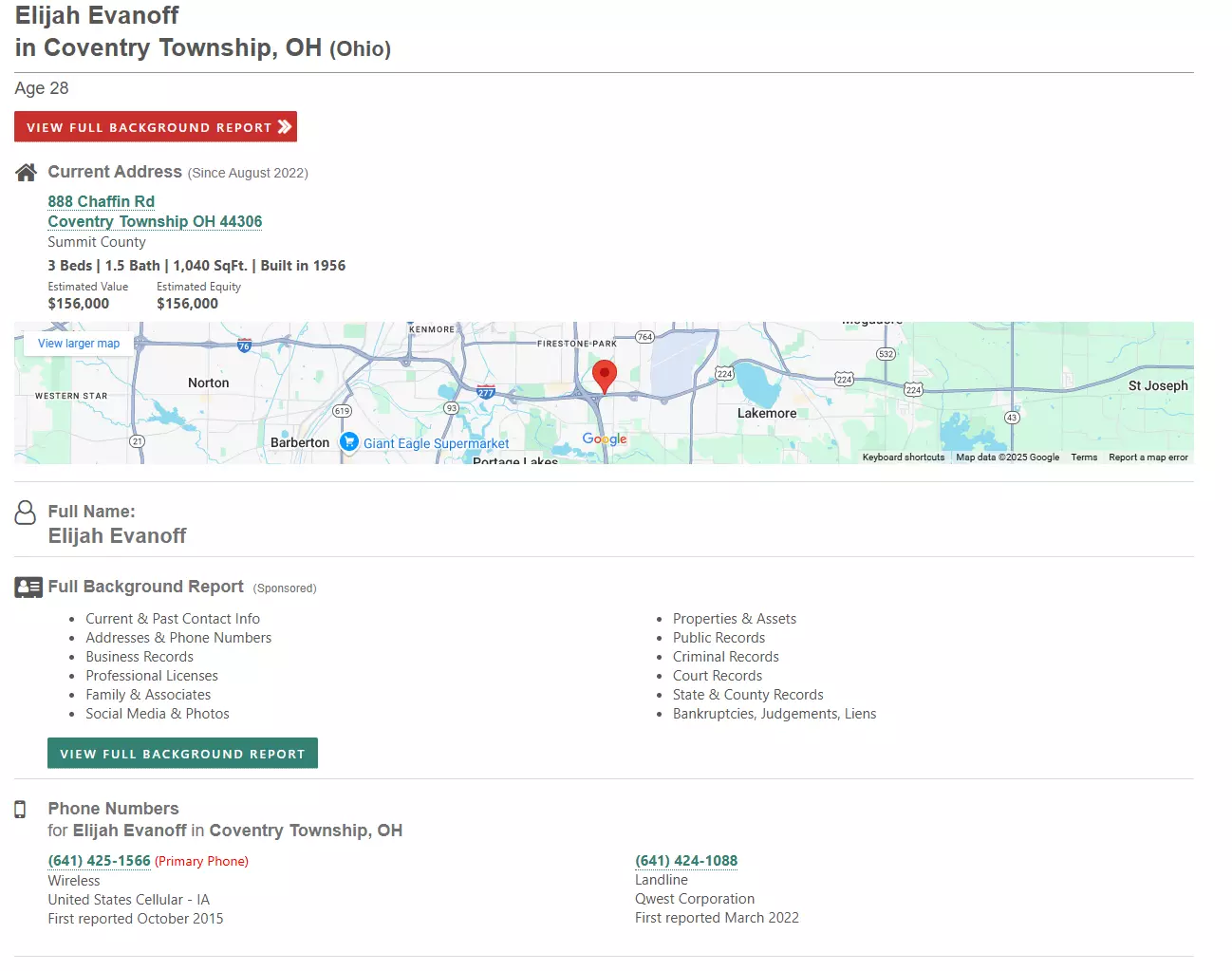Click the First reported October 2015 text

tap(136, 919)
